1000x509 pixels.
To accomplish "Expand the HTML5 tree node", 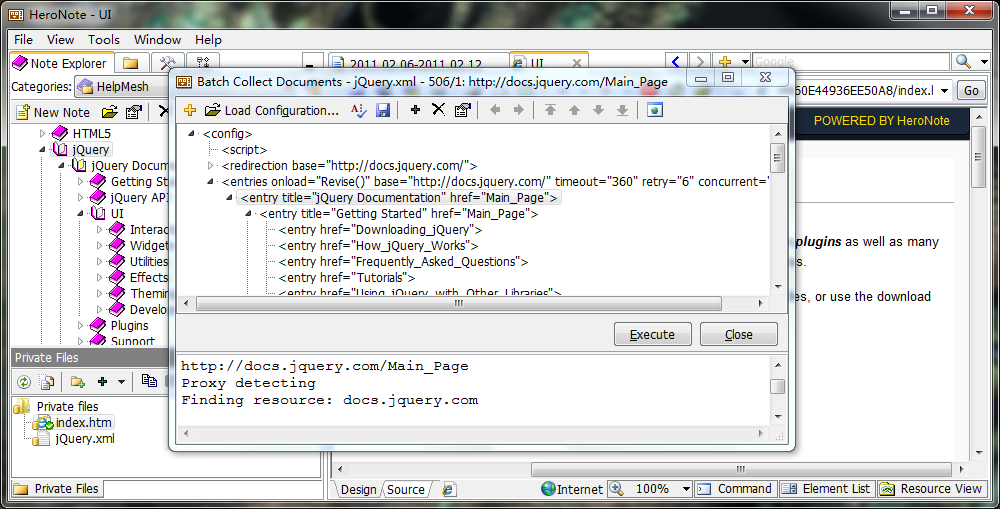I will point(43,133).
